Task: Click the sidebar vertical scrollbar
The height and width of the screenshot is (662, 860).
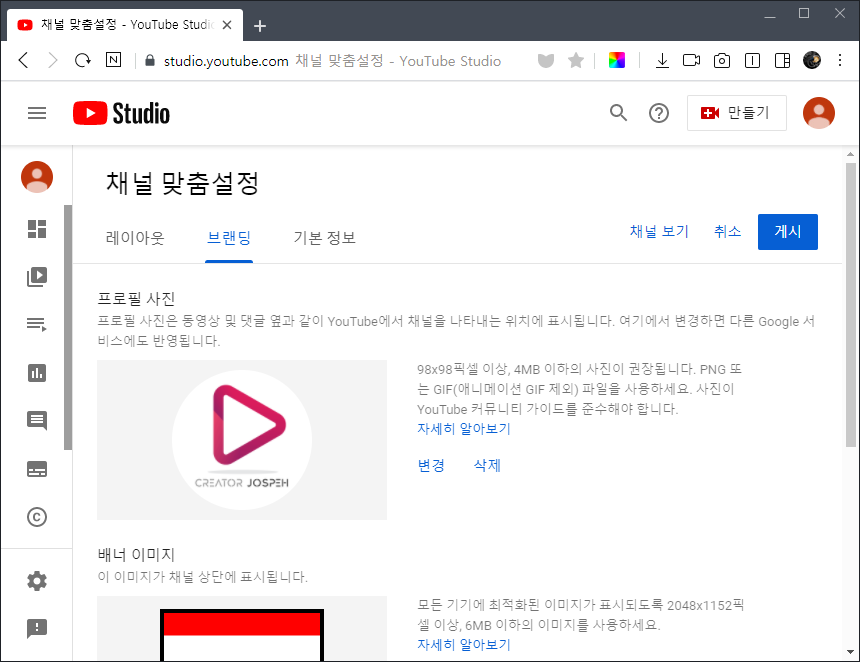Action: [x=67, y=327]
